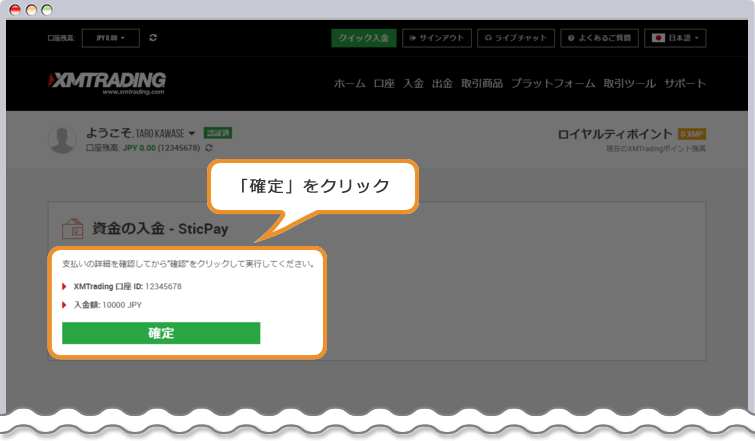Click the 0 XMP points badge
This screenshot has width=755, height=441.
pos(692,134)
